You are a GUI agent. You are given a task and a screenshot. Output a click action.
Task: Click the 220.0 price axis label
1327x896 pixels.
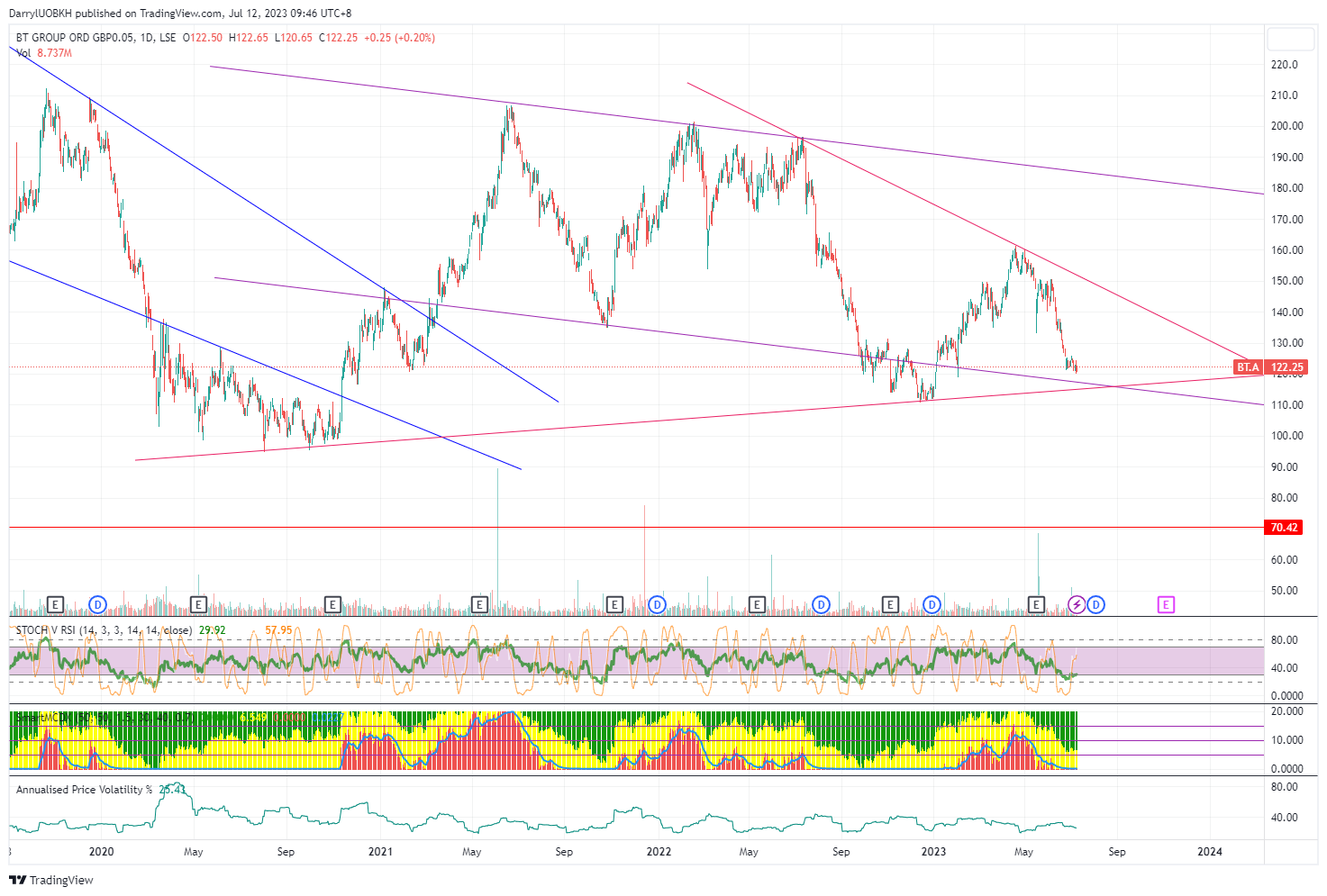(x=1284, y=65)
